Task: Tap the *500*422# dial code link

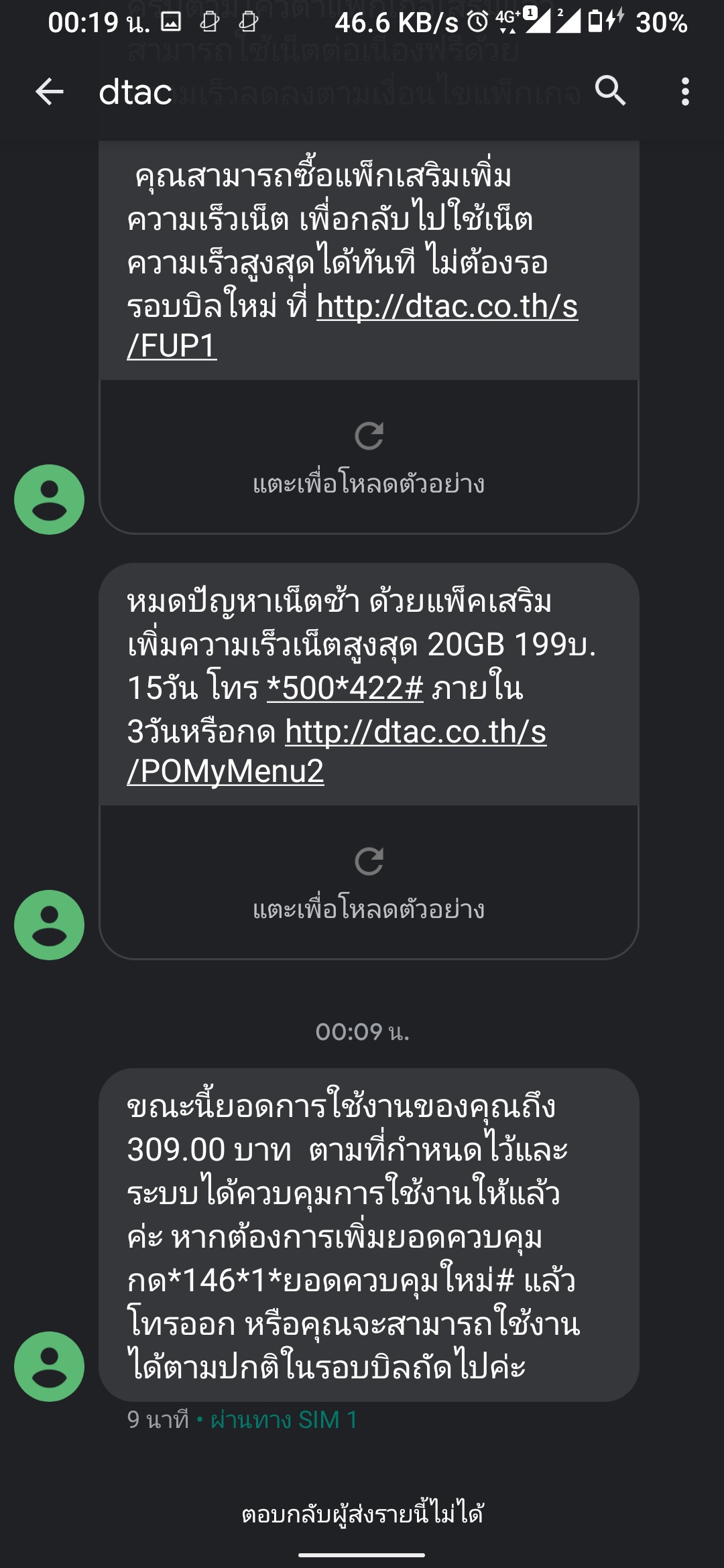Action: pyautogui.click(x=345, y=688)
